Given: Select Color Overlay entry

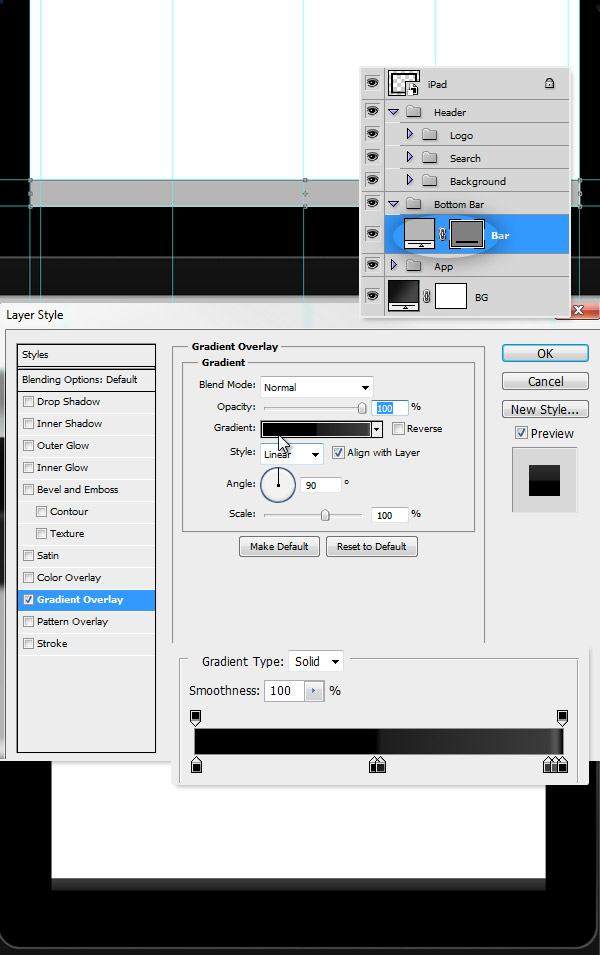Looking at the screenshot, I should click(69, 577).
